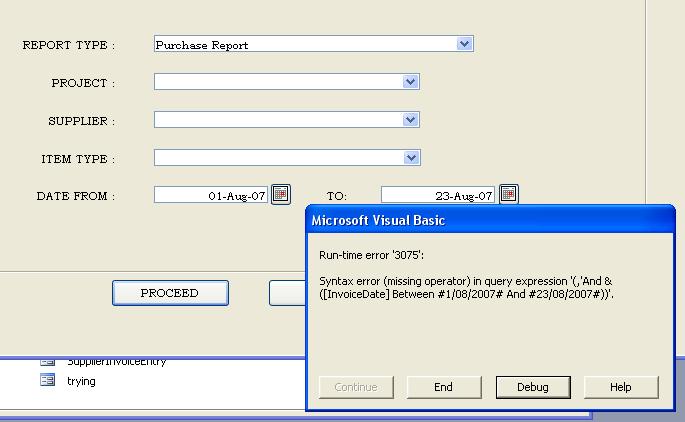This screenshot has height=422, width=685.
Task: Click into the DATE FROM field showing 01-Aug-07
Action: 211,195
